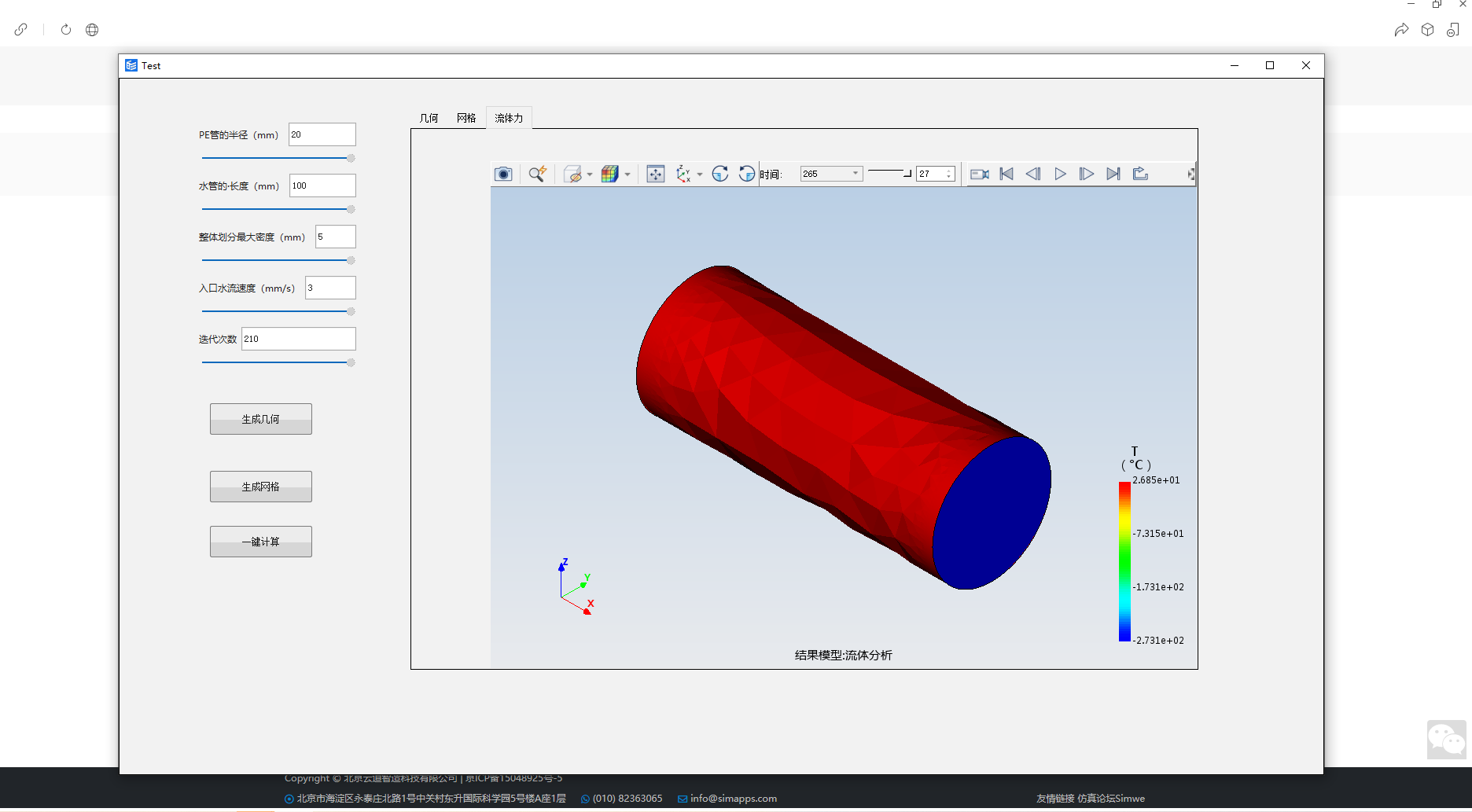This screenshot has height=812, width=1472.
Task: Click the legend value 2.685e+01
Action: point(1157,479)
